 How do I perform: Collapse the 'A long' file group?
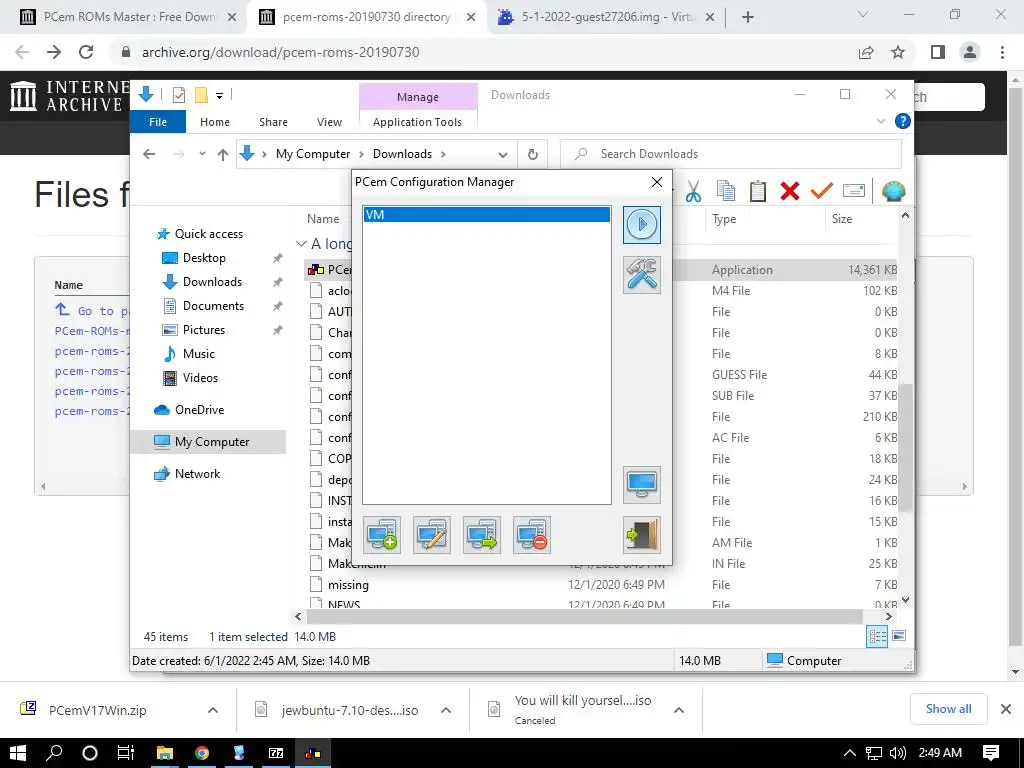coord(301,244)
